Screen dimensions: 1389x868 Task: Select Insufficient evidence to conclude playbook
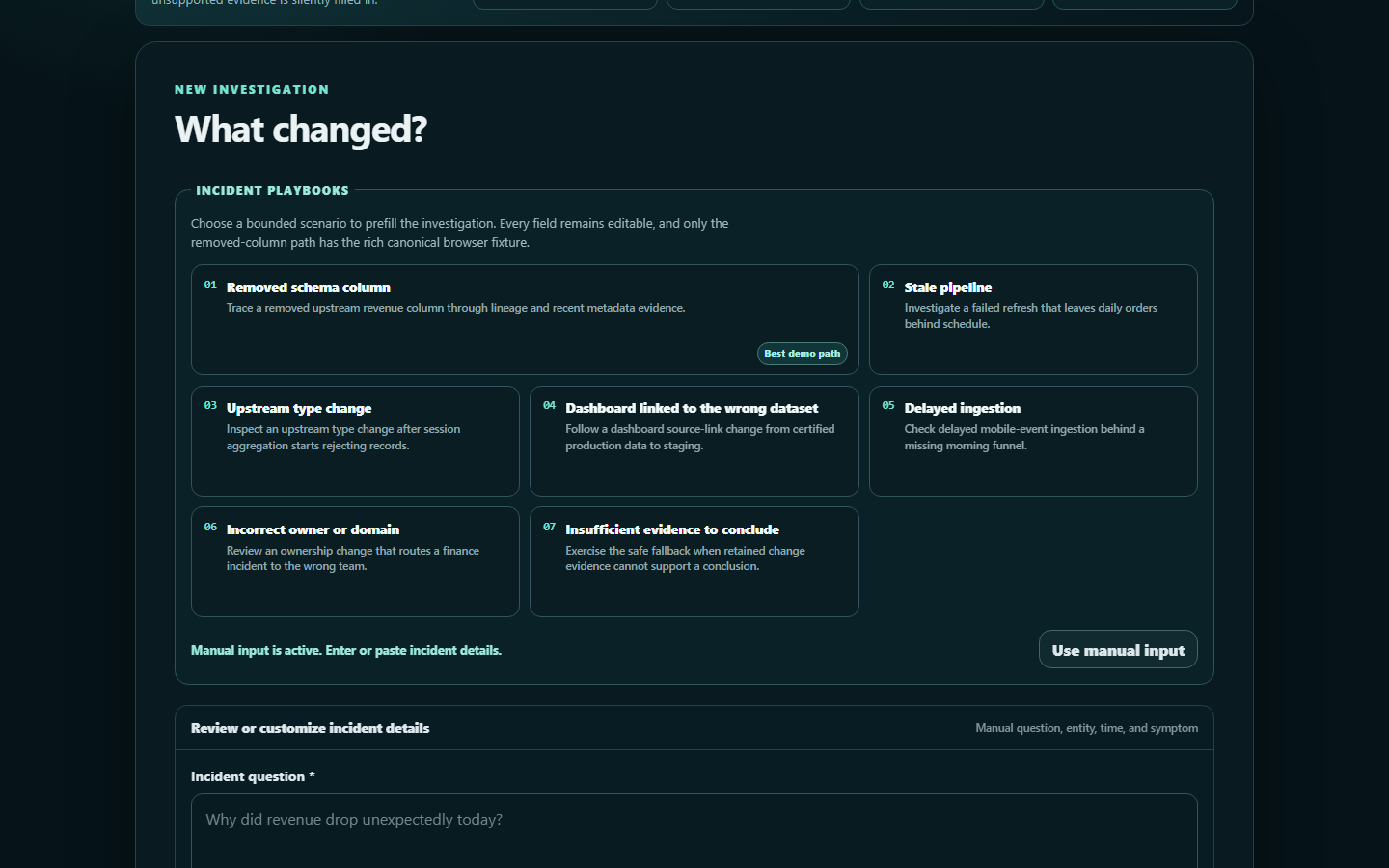pyautogui.click(x=694, y=561)
